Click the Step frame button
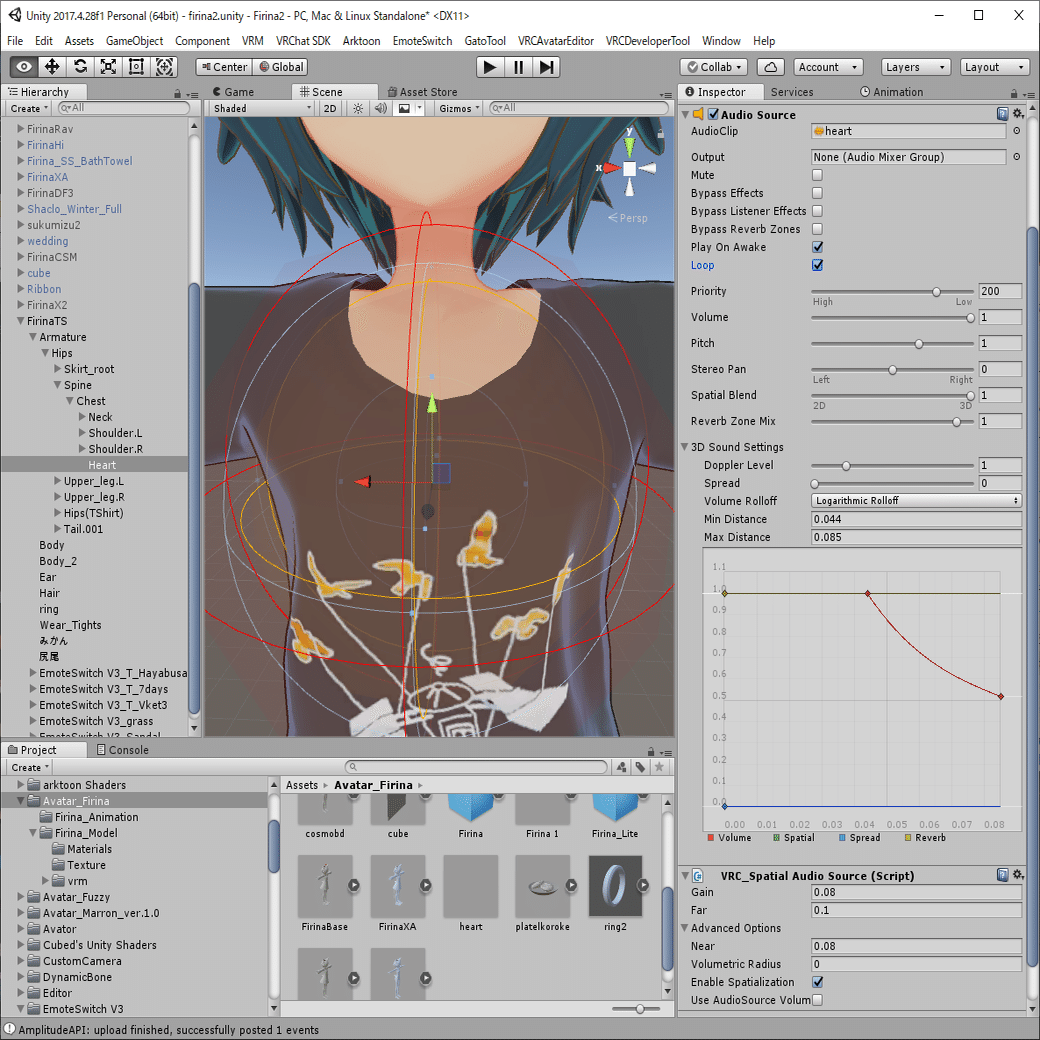The image size is (1040, 1040). pyautogui.click(x=547, y=67)
